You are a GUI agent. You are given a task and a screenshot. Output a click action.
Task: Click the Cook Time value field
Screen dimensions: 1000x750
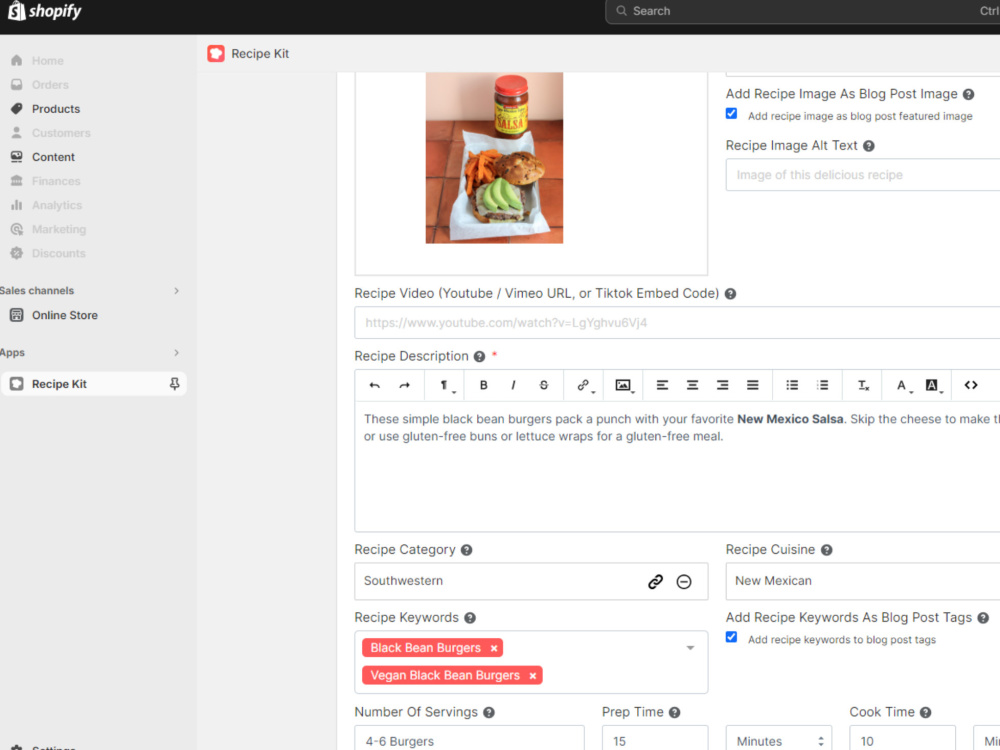click(902, 739)
